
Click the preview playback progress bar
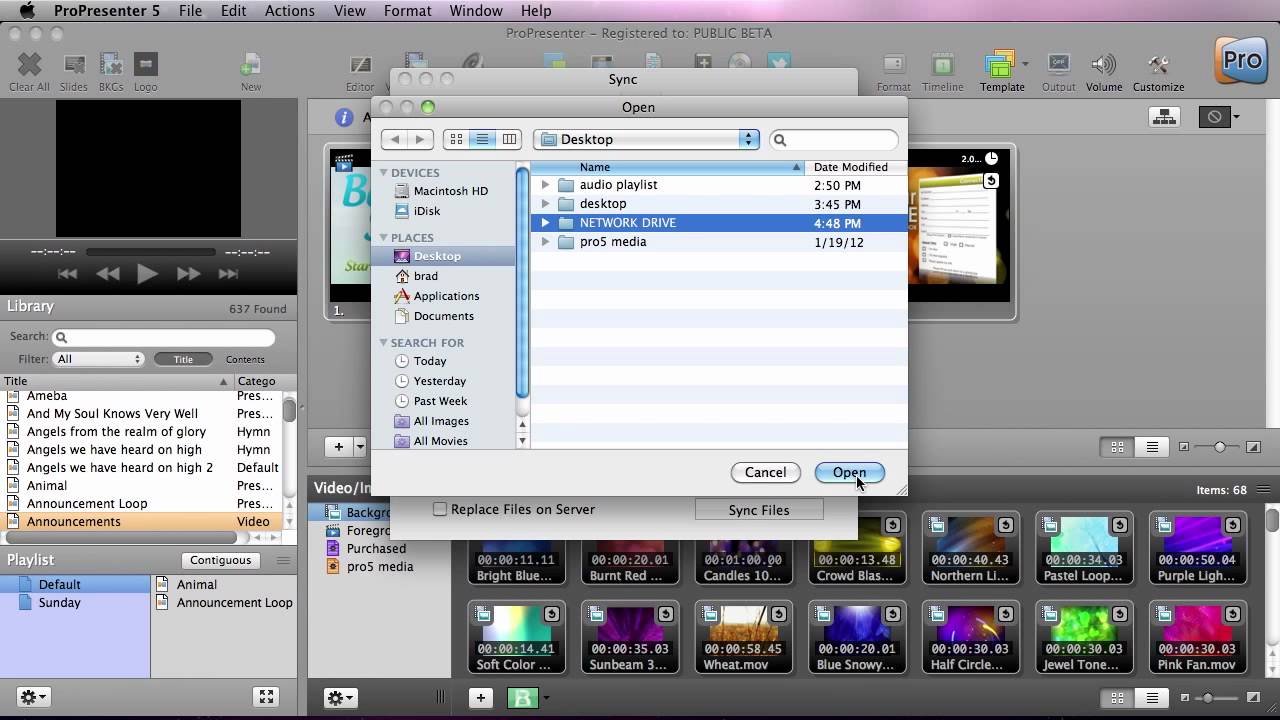click(x=150, y=252)
